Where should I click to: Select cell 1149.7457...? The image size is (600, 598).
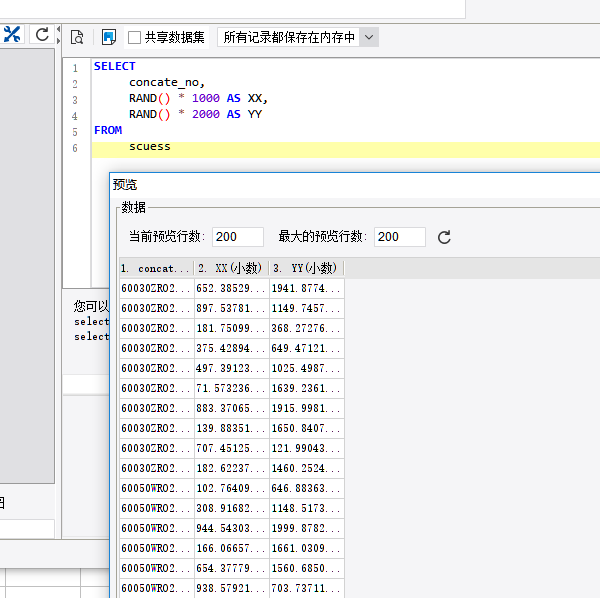click(x=307, y=308)
